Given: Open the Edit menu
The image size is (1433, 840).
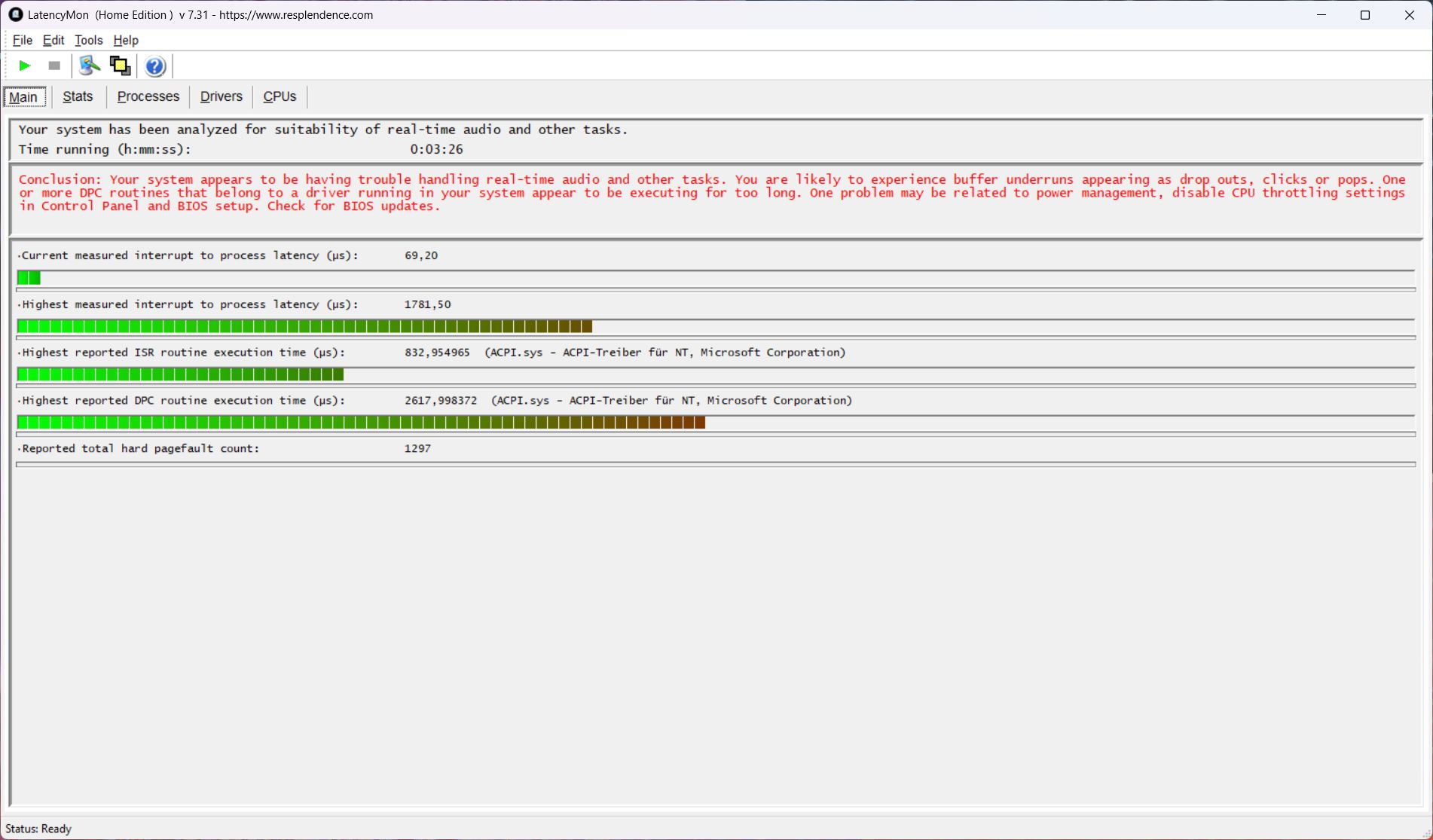Looking at the screenshot, I should (53, 40).
